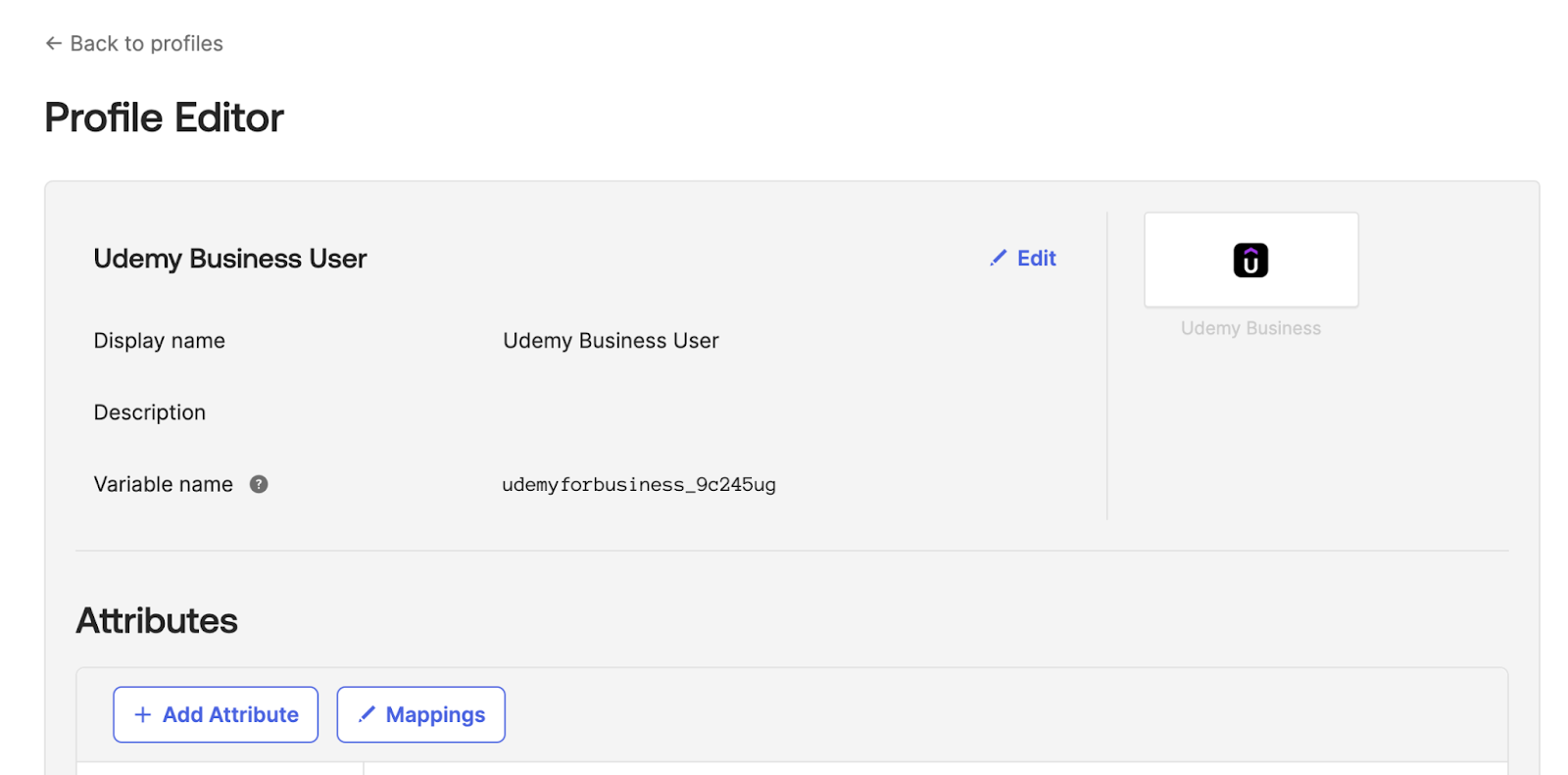The height and width of the screenshot is (775, 1568).
Task: Click the pencil icon in Mappings button
Action: coord(367,714)
